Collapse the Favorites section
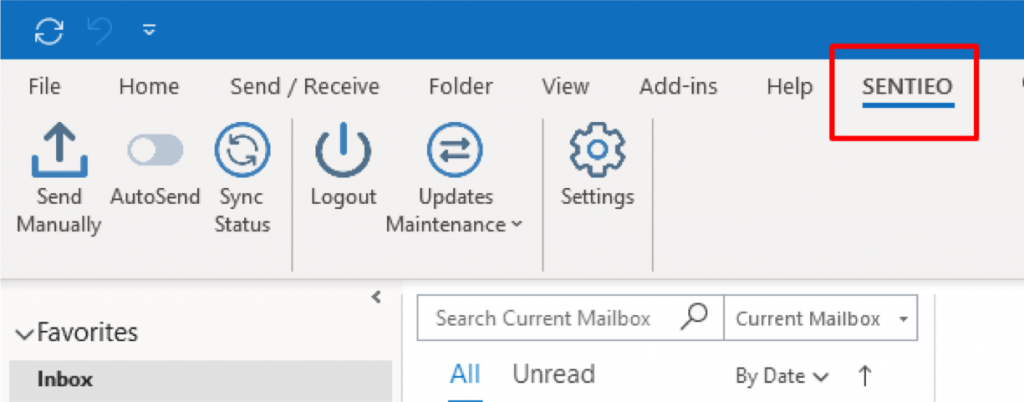Screen dimensions: 1024x402 click(x=25, y=335)
